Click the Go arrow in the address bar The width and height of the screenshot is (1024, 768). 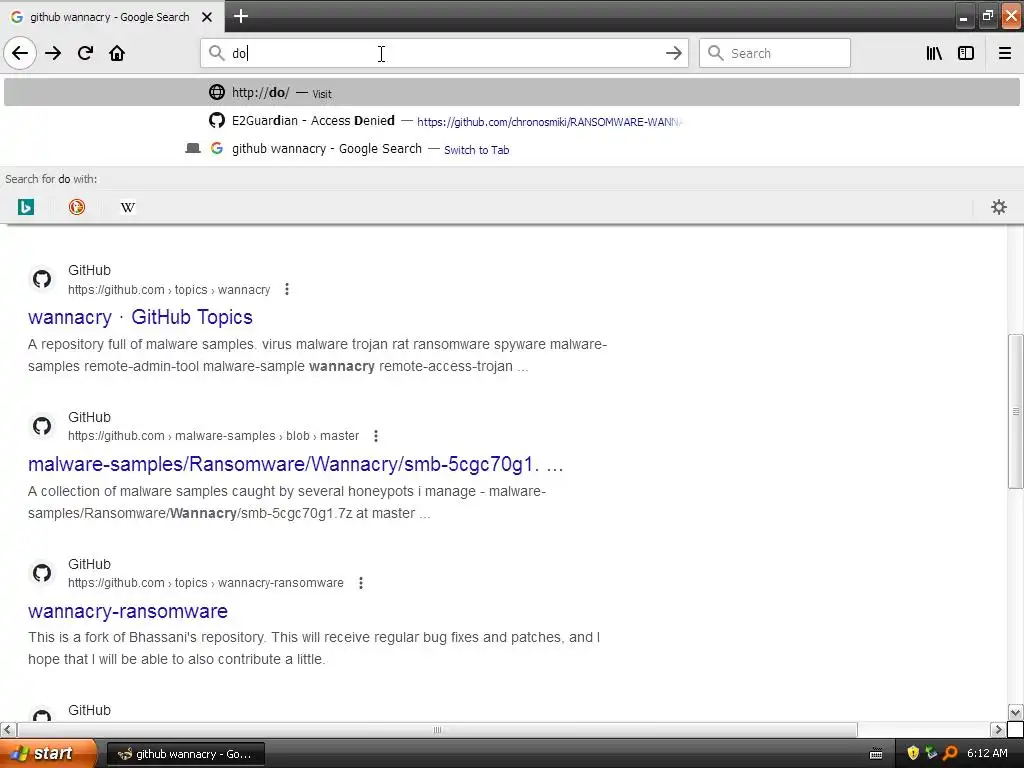coord(673,53)
